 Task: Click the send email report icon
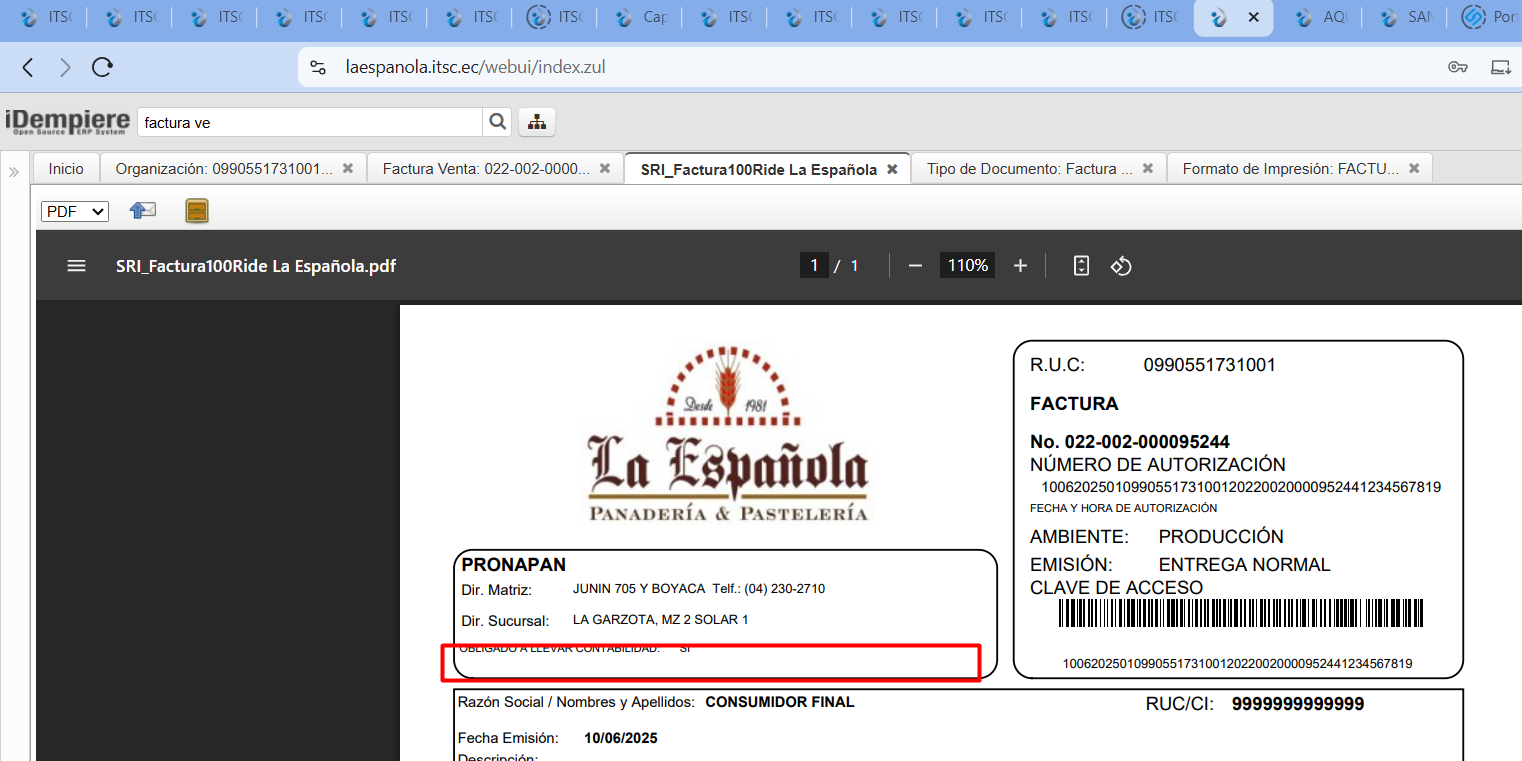[143, 211]
